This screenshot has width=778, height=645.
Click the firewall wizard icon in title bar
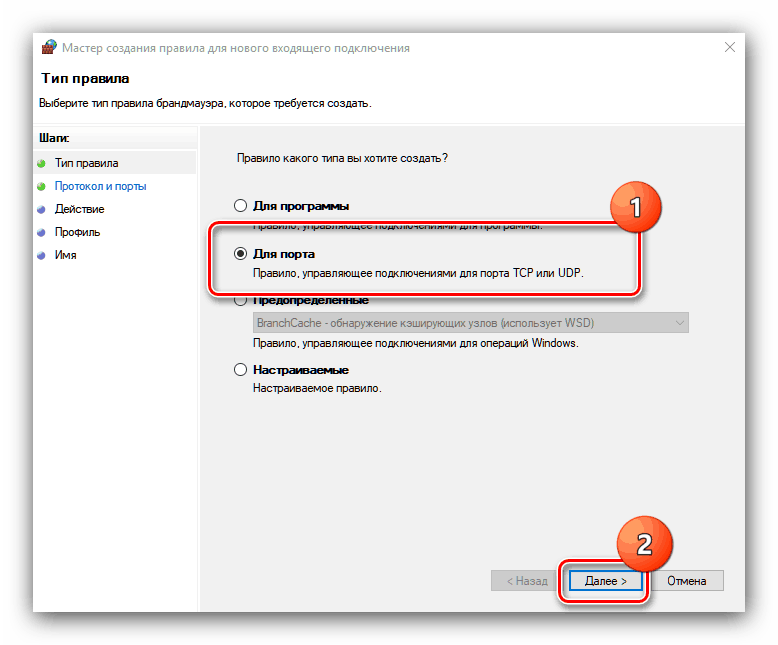(49, 48)
